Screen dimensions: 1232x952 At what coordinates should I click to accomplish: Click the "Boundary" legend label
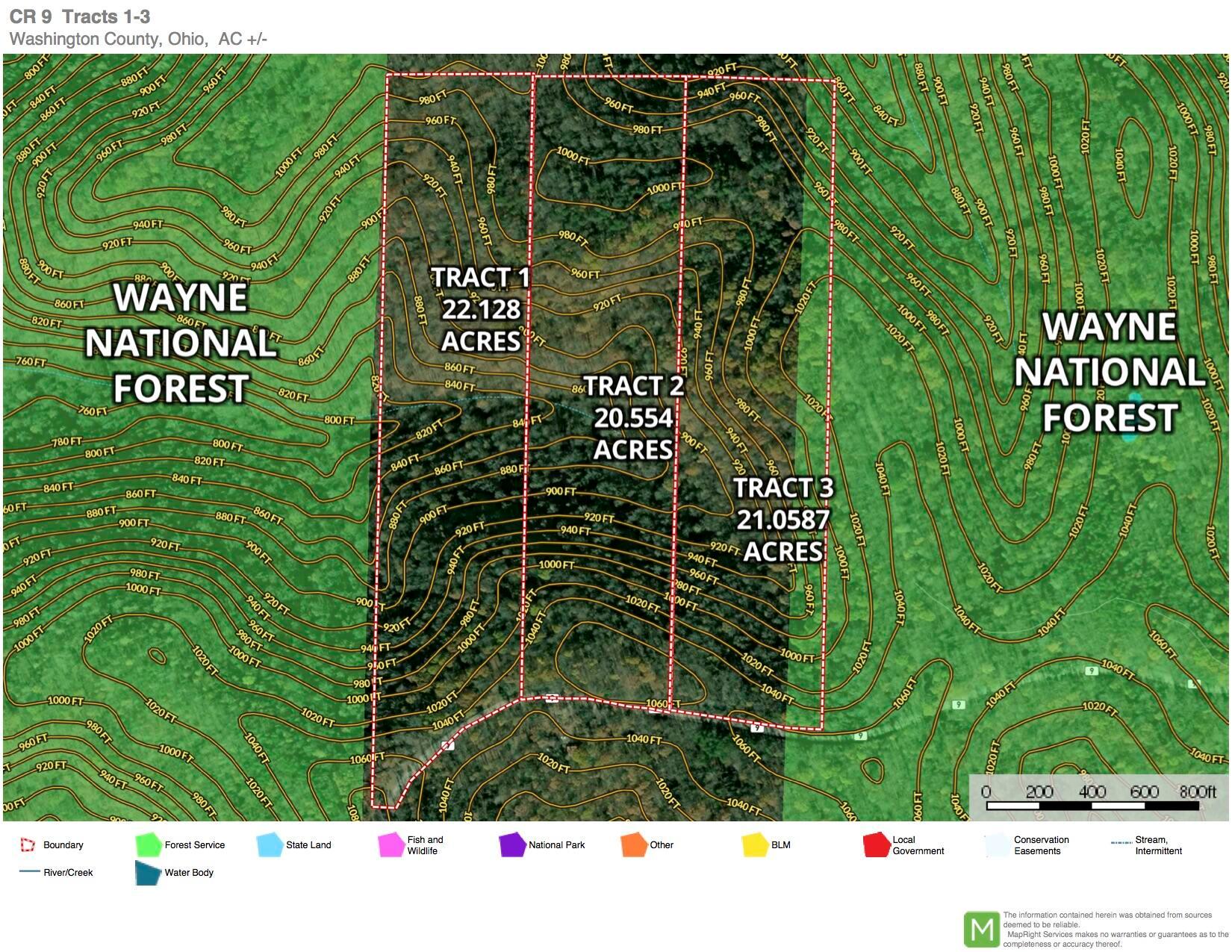click(x=63, y=845)
